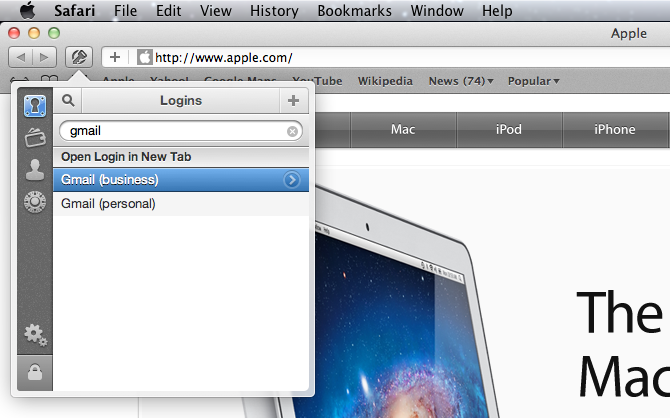Click the add bookmark plus button
Image resolution: width=670 pixels, height=418 pixels.
[115, 57]
